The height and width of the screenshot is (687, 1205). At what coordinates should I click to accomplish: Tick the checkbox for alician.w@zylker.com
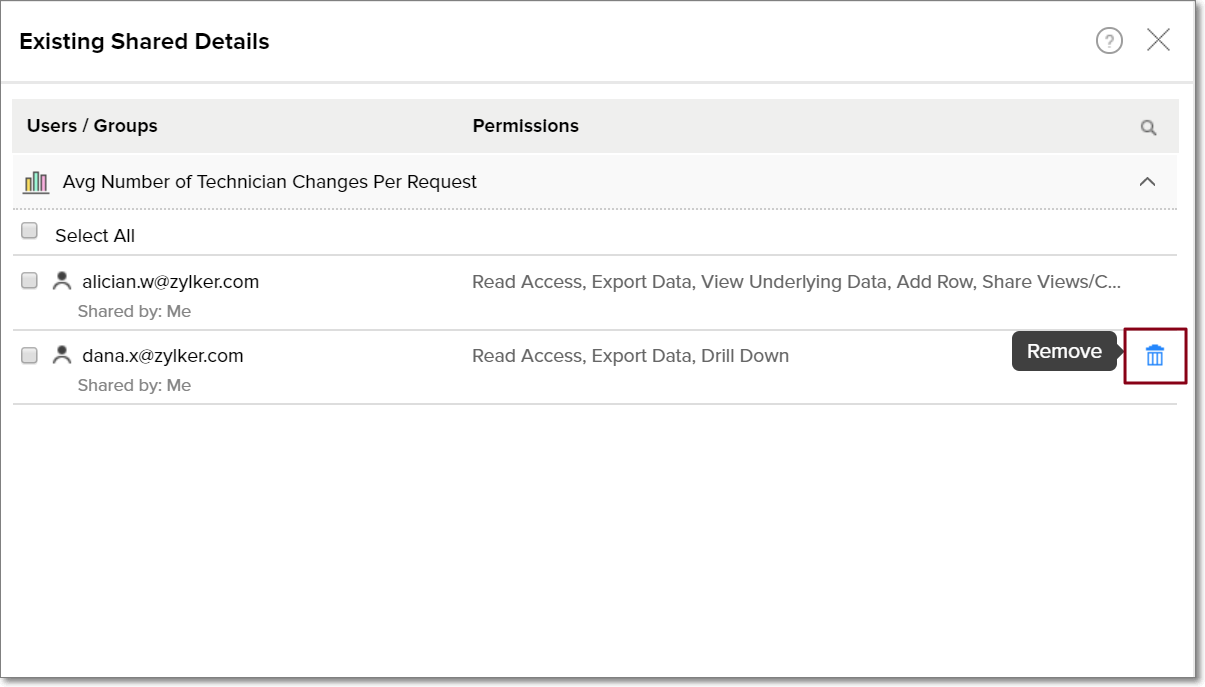30,281
